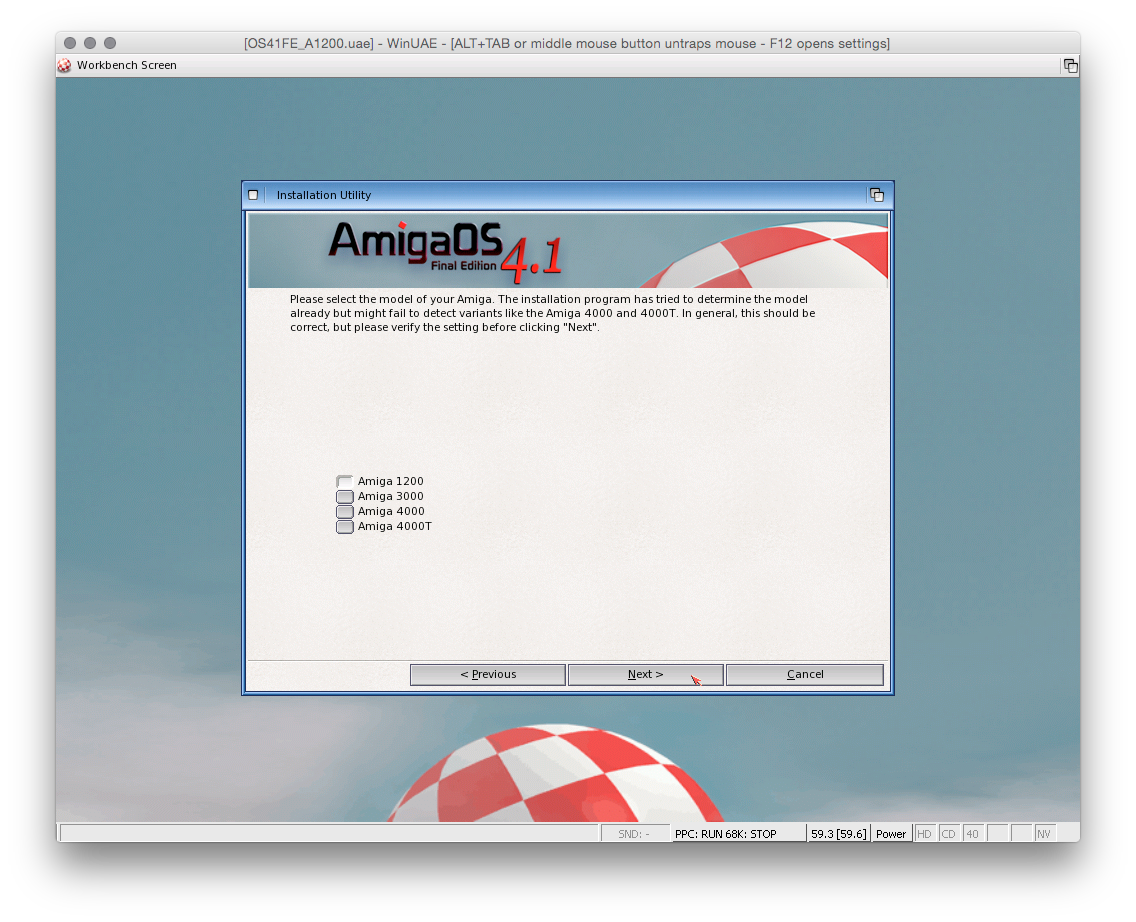Click the SND status field
This screenshot has width=1136, height=922.
point(634,834)
